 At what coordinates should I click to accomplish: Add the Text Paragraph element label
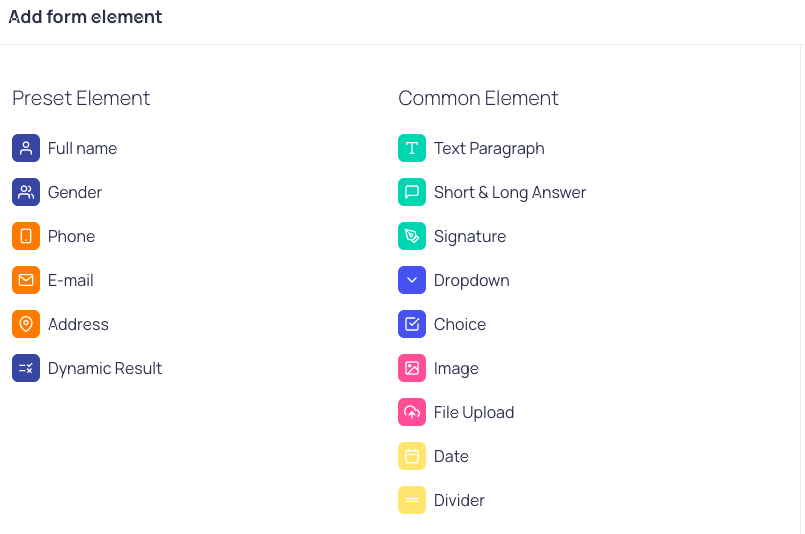(489, 149)
